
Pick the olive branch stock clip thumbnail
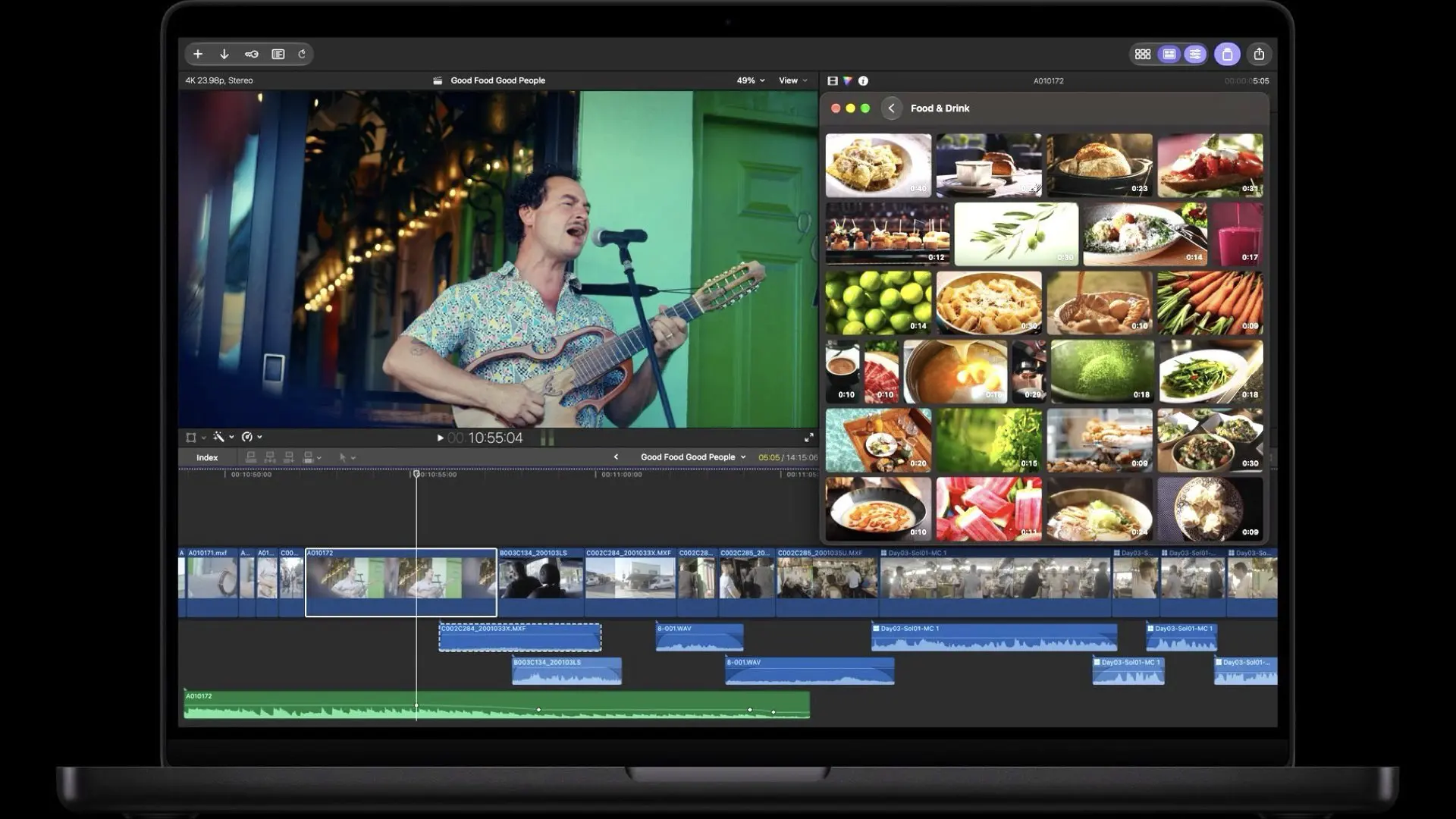[1016, 234]
